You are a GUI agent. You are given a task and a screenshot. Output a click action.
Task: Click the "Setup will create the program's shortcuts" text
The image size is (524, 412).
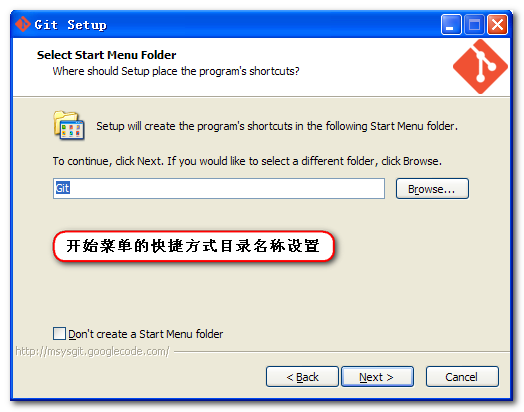(277, 126)
